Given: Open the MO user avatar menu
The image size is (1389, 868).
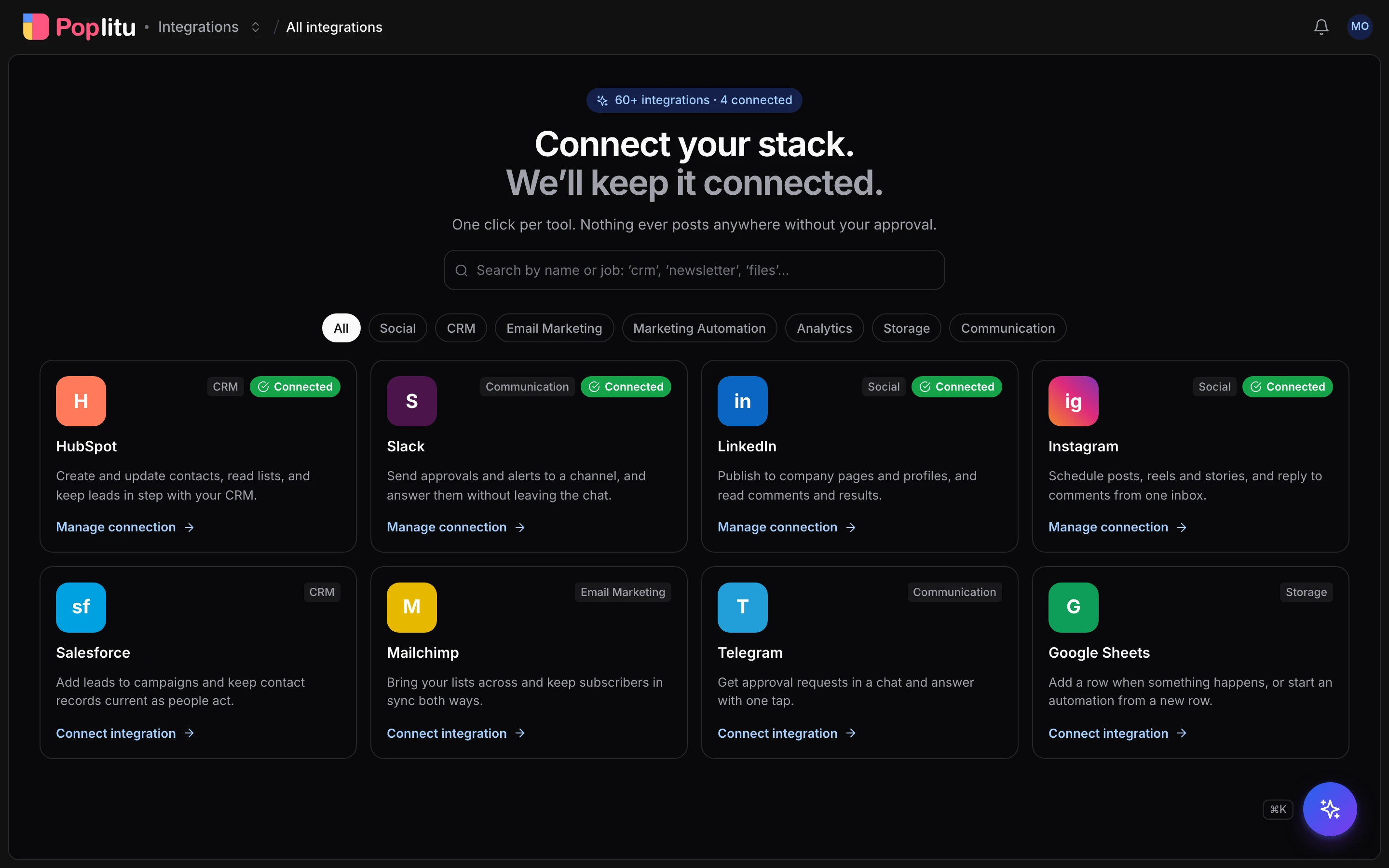Looking at the screenshot, I should (1359, 27).
